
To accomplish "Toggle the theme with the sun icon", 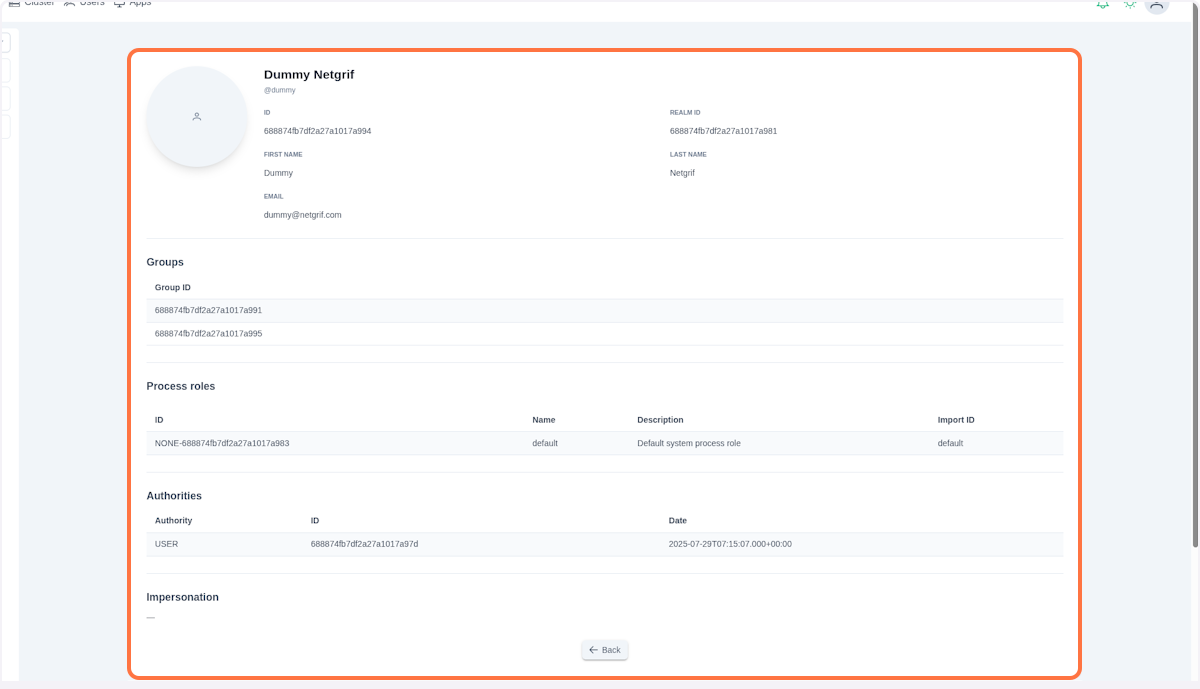I will click(1129, 5).
